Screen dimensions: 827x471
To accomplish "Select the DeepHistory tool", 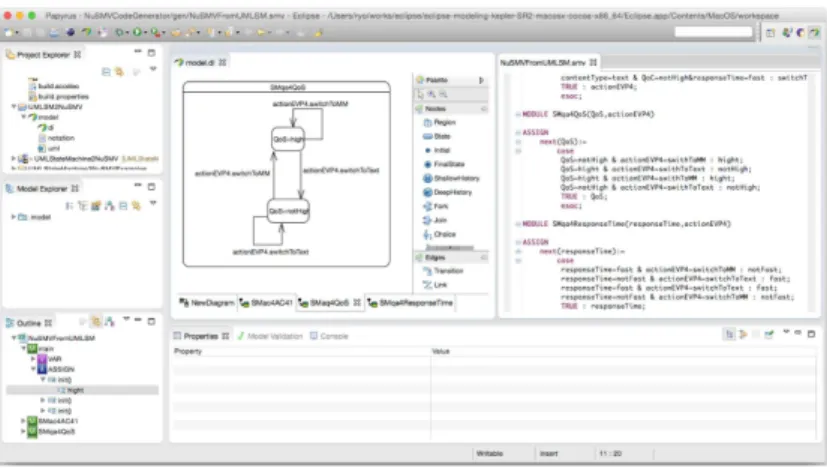I will click(x=448, y=192).
